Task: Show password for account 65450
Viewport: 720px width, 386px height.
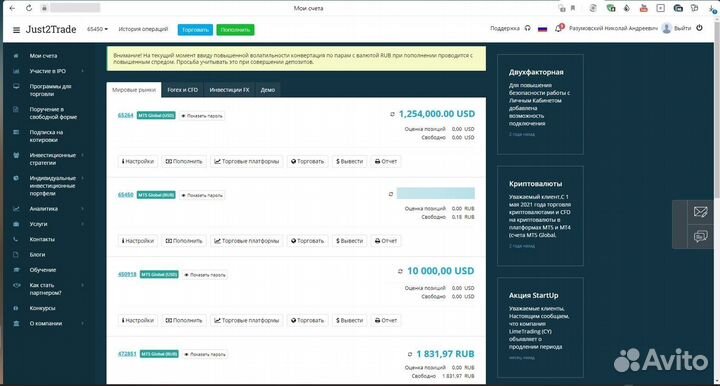Action: point(202,195)
